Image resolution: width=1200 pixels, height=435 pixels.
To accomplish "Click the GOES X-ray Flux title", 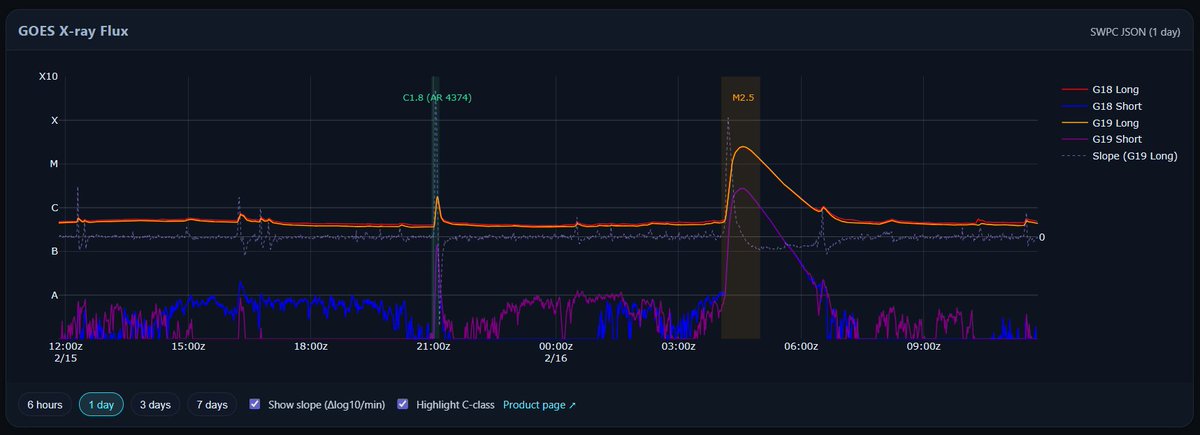I will [x=73, y=31].
